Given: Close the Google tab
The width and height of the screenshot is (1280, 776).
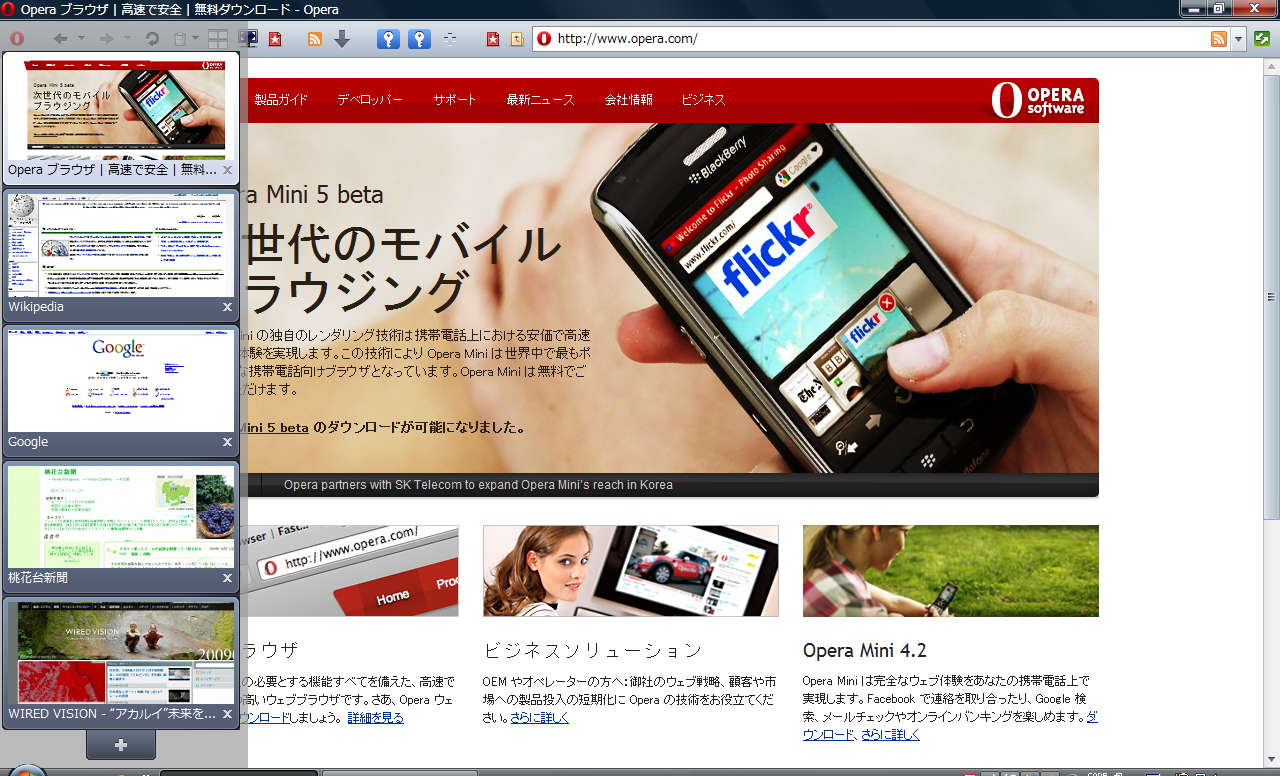Looking at the screenshot, I should (x=227, y=442).
